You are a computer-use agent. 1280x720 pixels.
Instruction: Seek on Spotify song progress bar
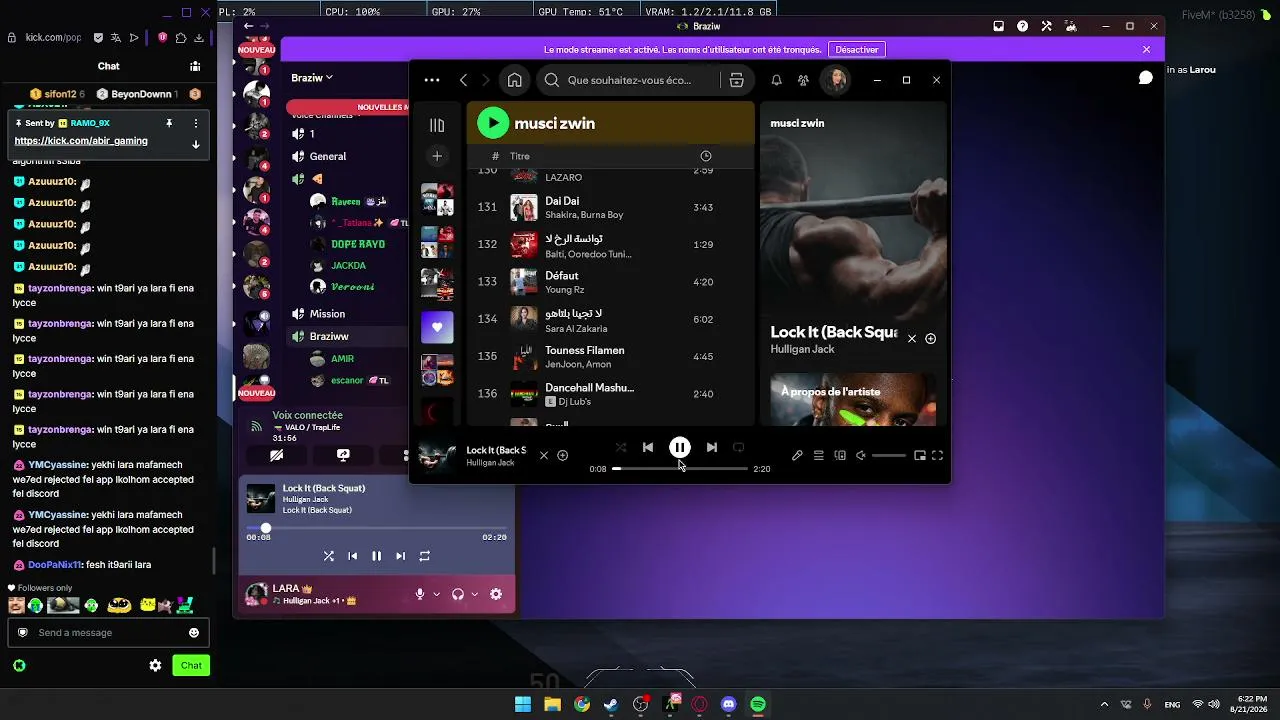pos(680,468)
